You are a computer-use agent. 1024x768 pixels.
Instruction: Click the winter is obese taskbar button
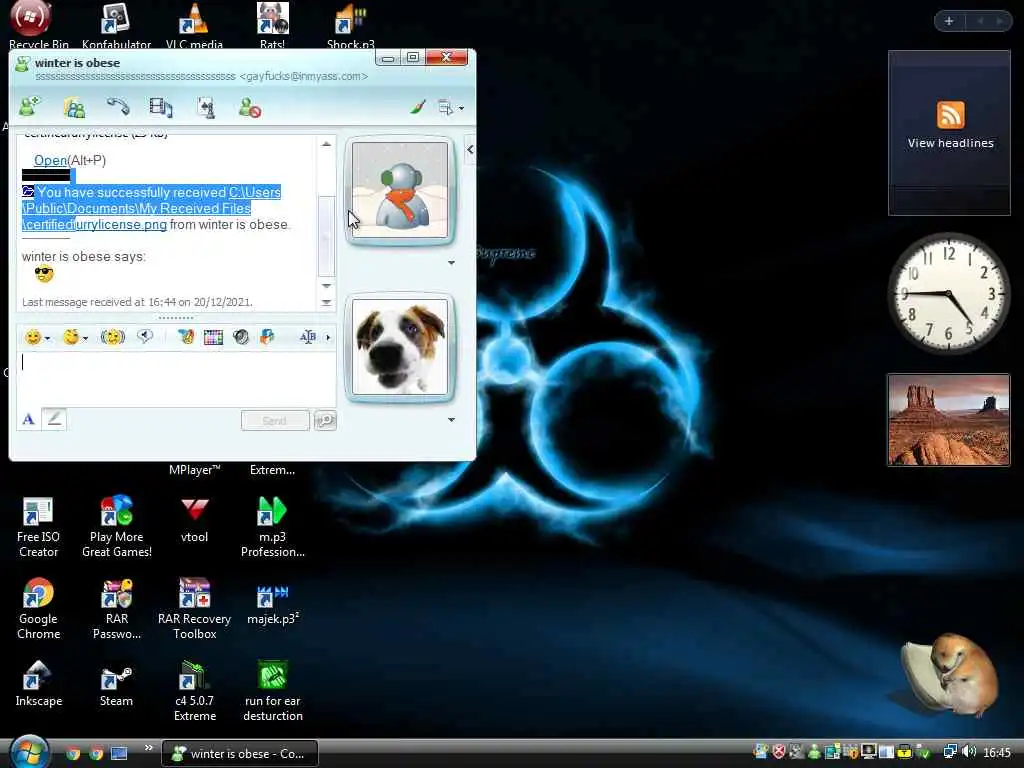coord(240,754)
